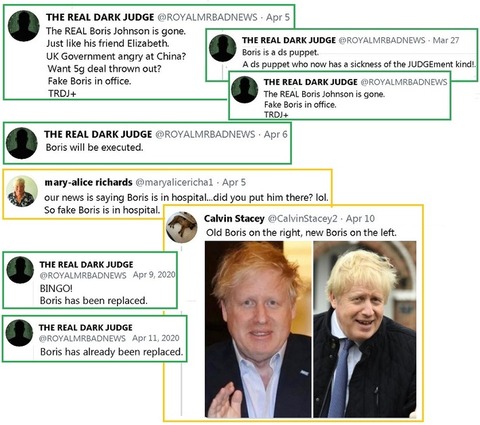The width and height of the screenshot is (480, 425).
Task: Open the right photo of man in dark jacket
Action: (365, 329)
